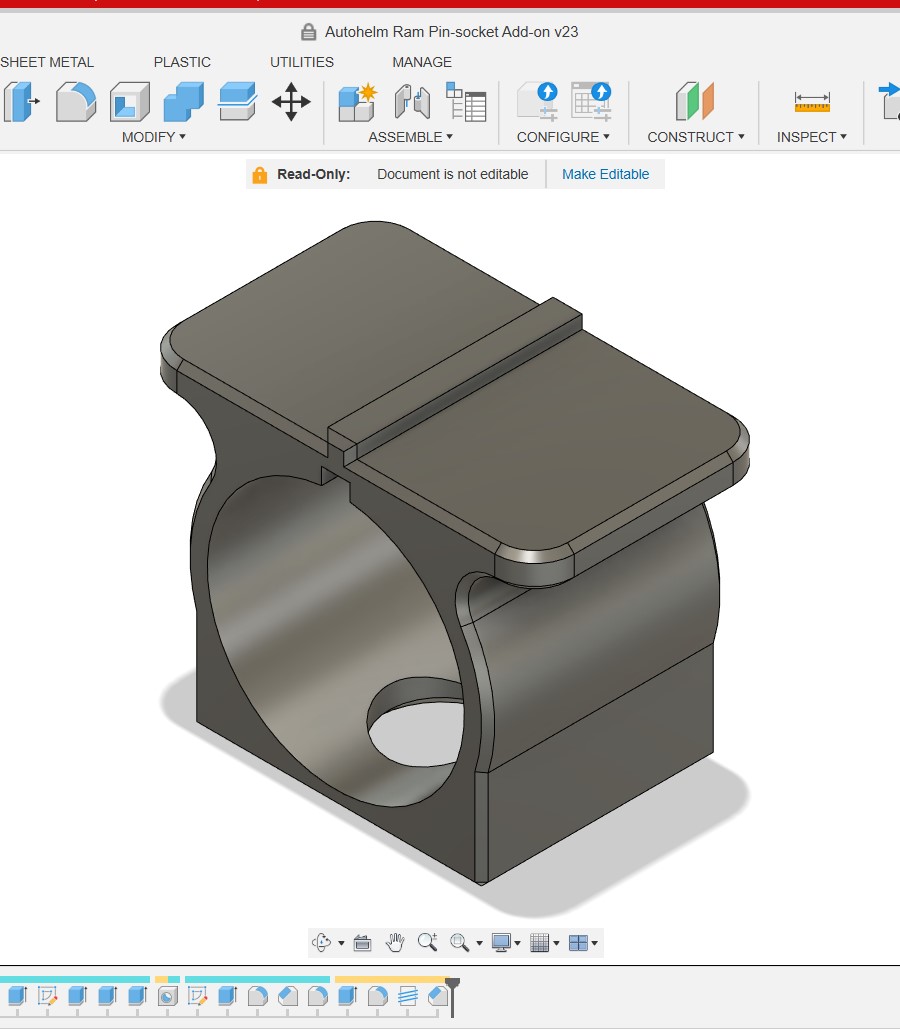Expand the CONFIGURE dropdown
This screenshot has height=1029, width=900.
pos(563,137)
